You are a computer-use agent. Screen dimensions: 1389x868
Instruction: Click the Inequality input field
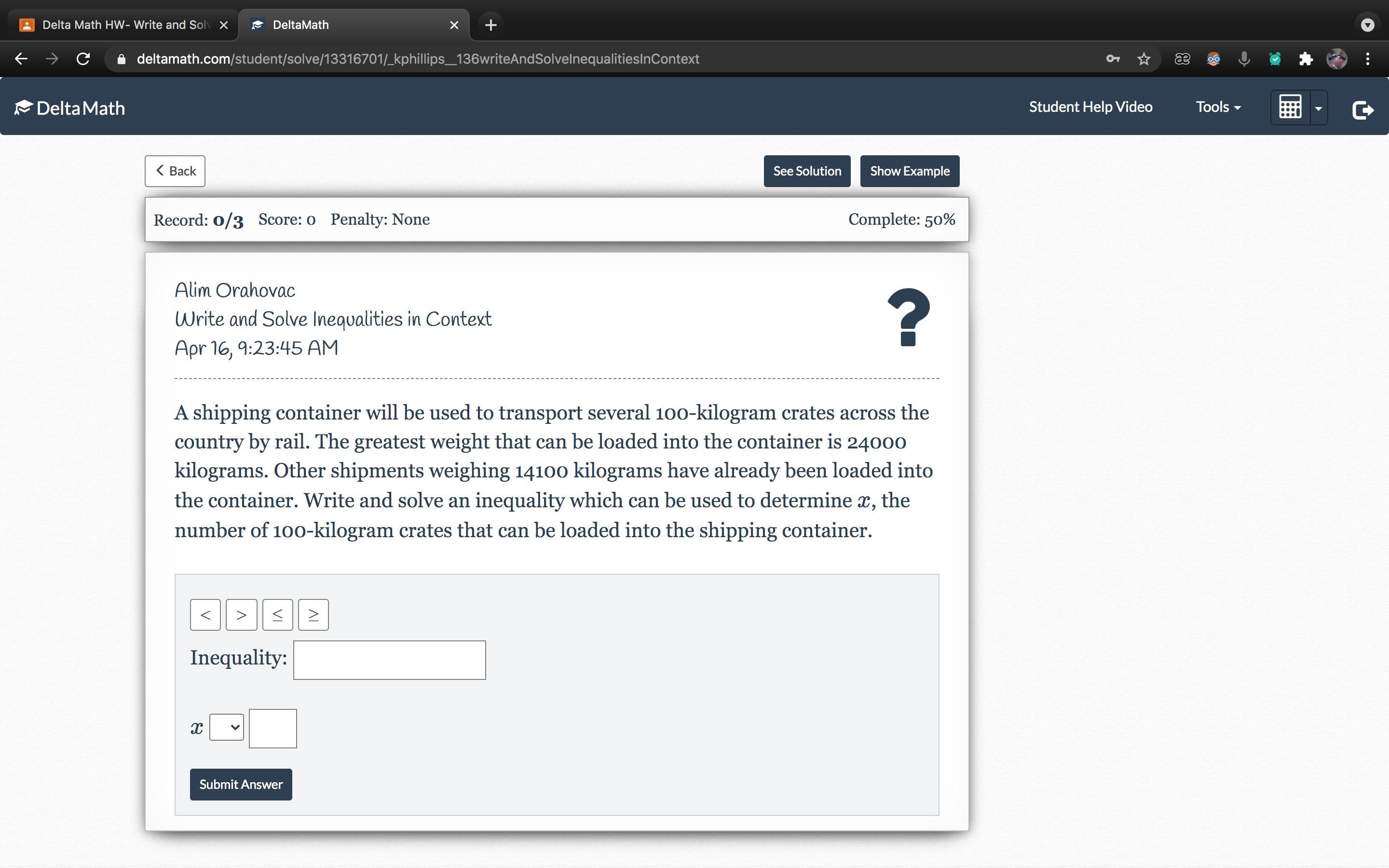point(389,660)
